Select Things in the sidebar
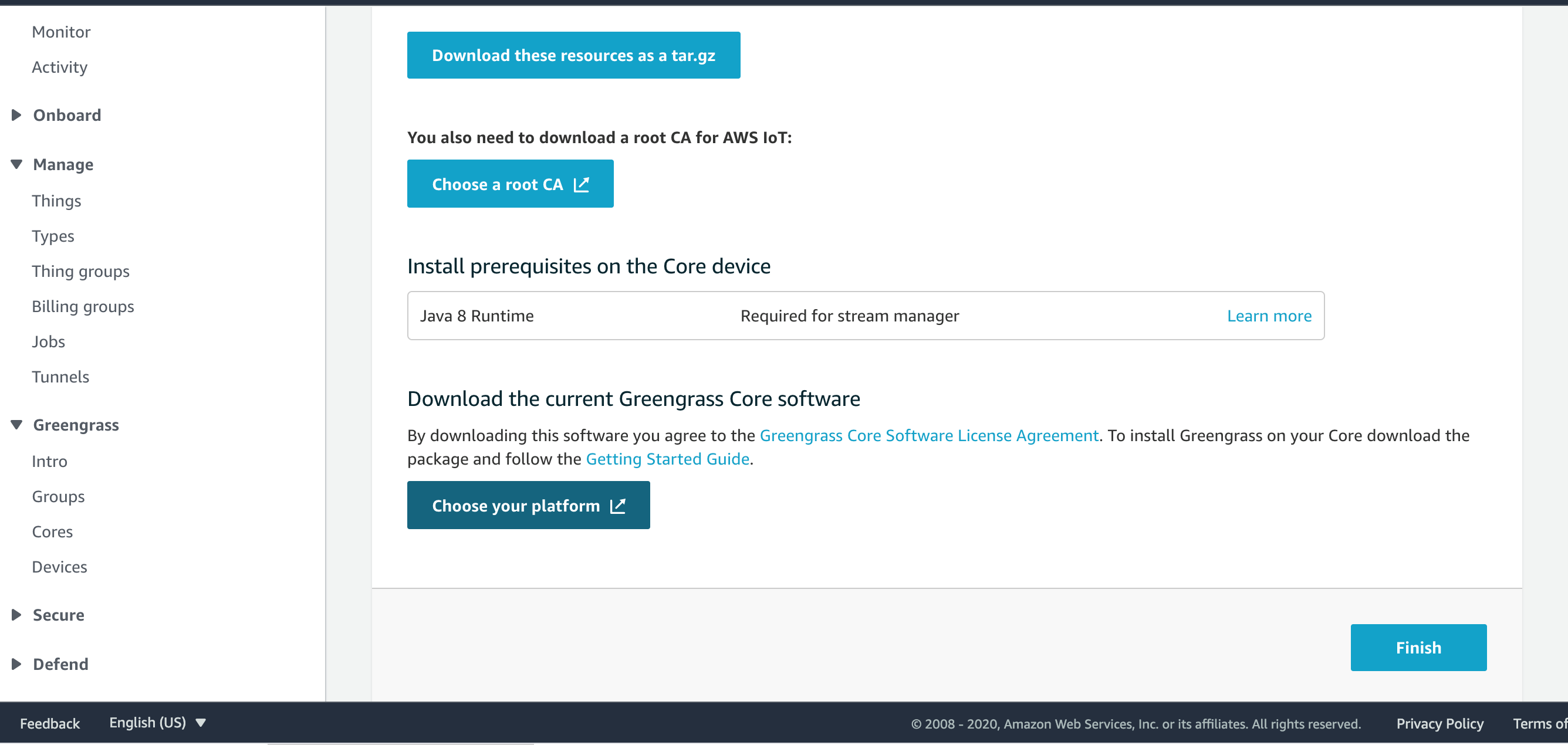This screenshot has height=745, width=1568. coord(56,201)
